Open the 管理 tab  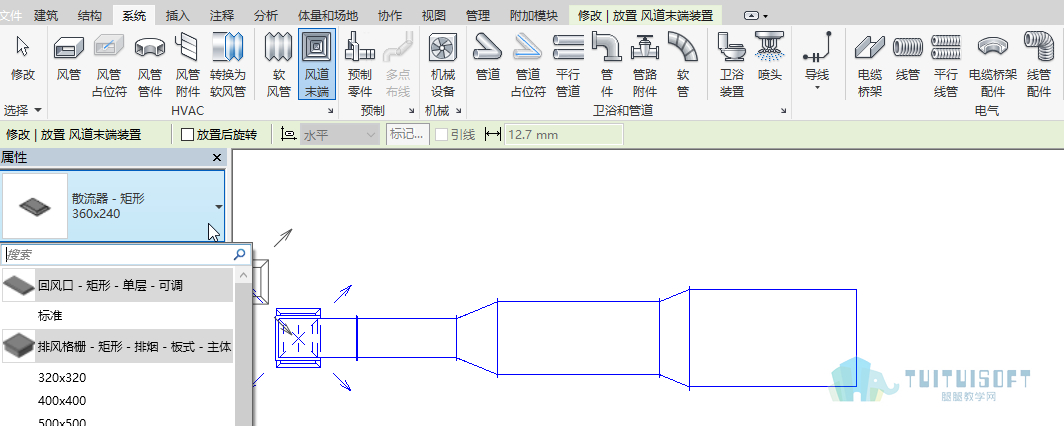coord(478,15)
